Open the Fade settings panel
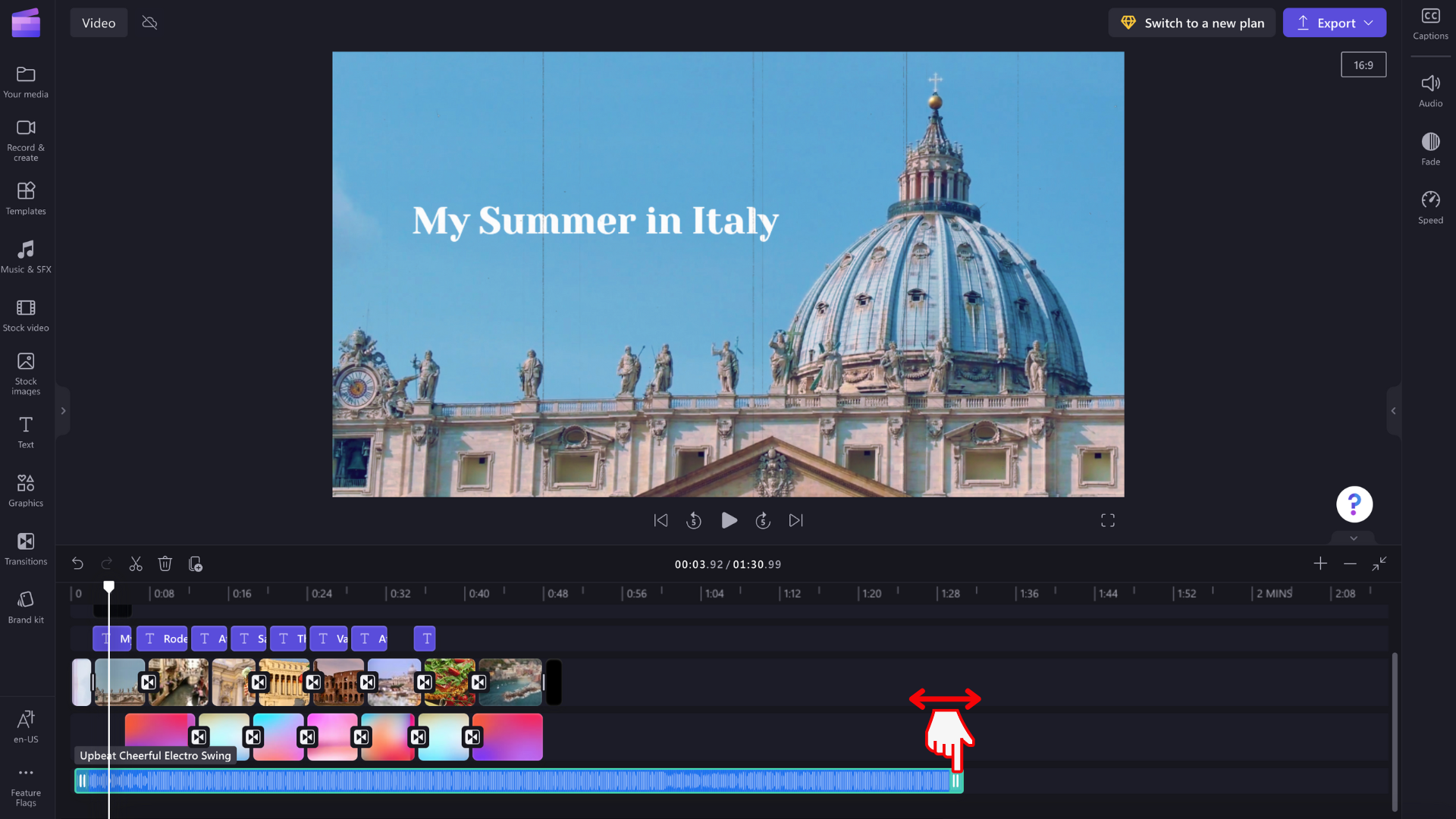1456x819 pixels. pyautogui.click(x=1430, y=146)
